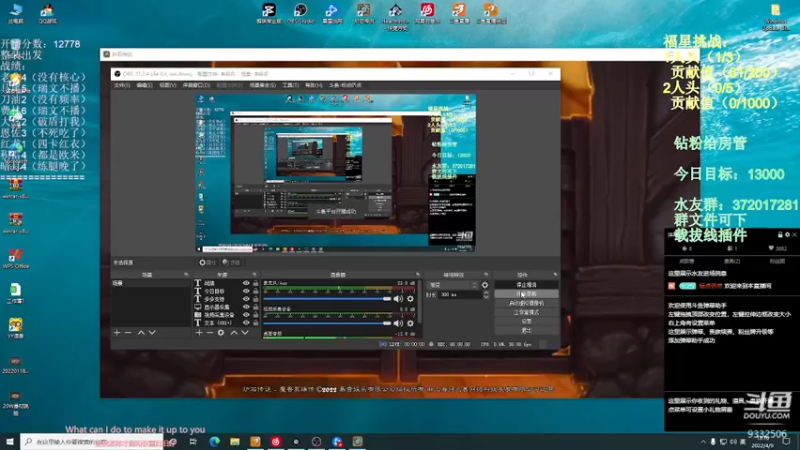Mute the 视频采集设备 audio speaker icon
This screenshot has width=800, height=450.
coord(398,323)
